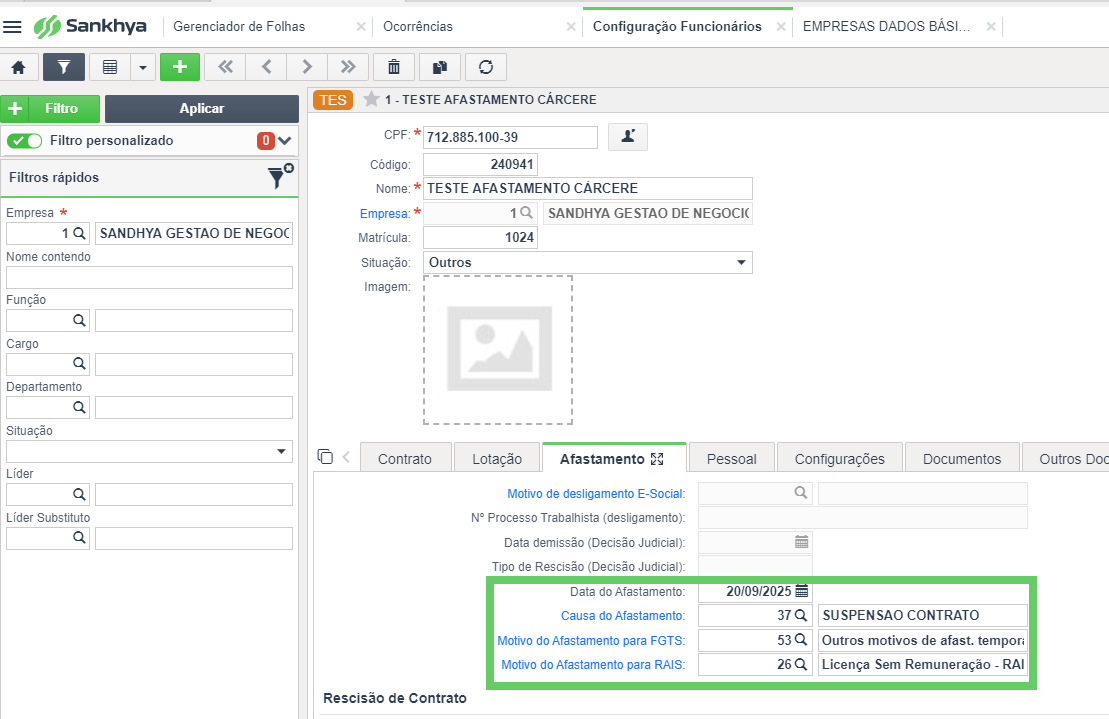Search Líder Substituto lookup icon
Screen dimensions: 1109x719
(x=79, y=538)
